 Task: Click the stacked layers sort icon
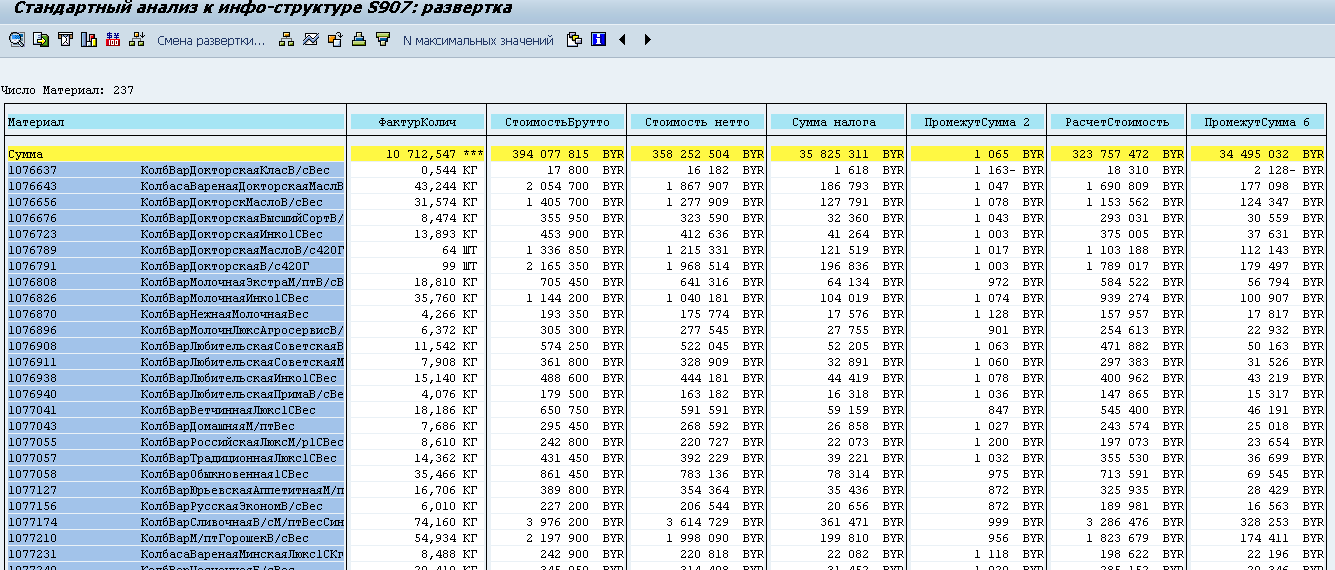[358, 40]
